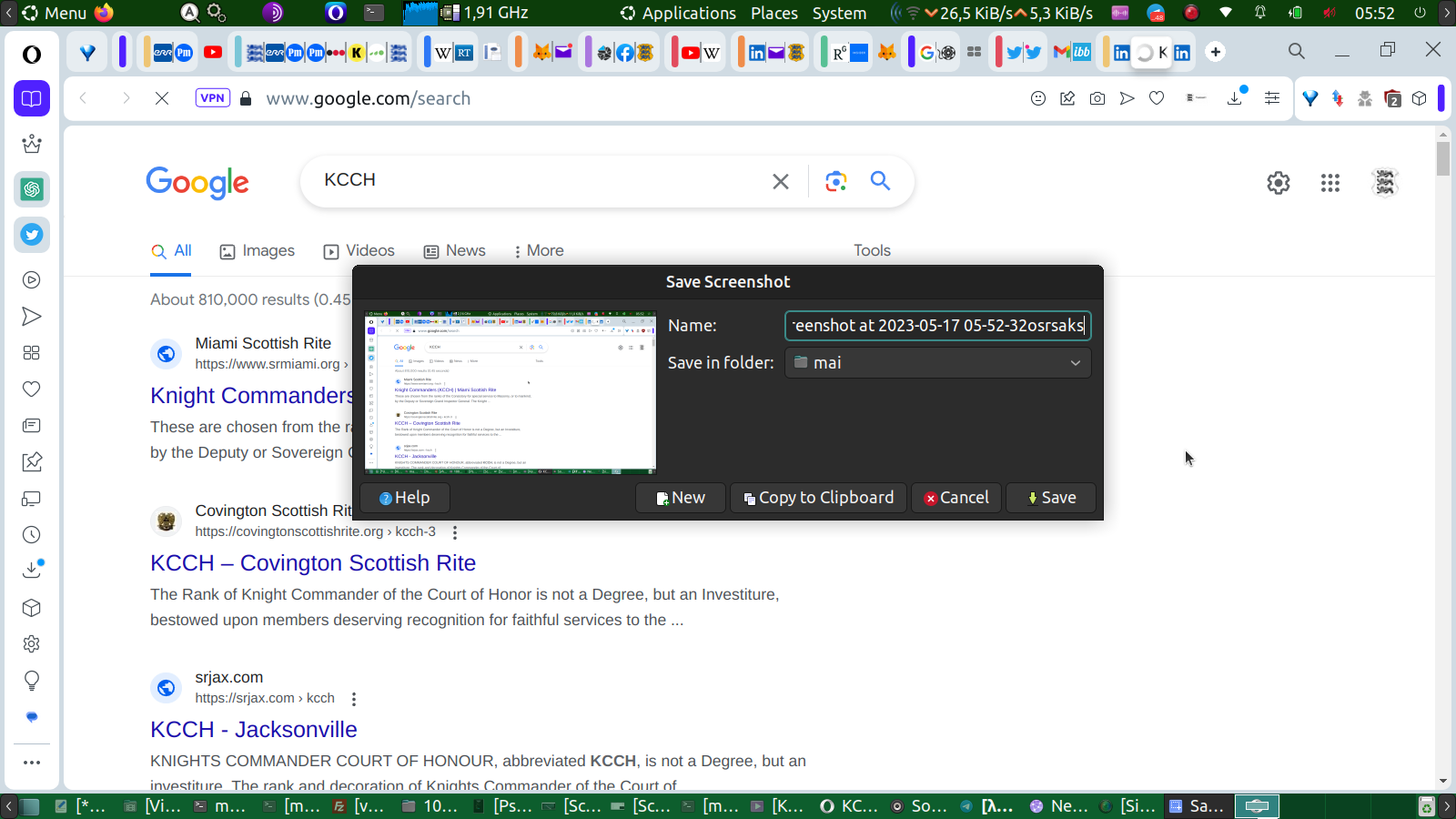Image resolution: width=1456 pixels, height=819 pixels.
Task: Open the Google apps grid
Action: pyautogui.click(x=1330, y=183)
